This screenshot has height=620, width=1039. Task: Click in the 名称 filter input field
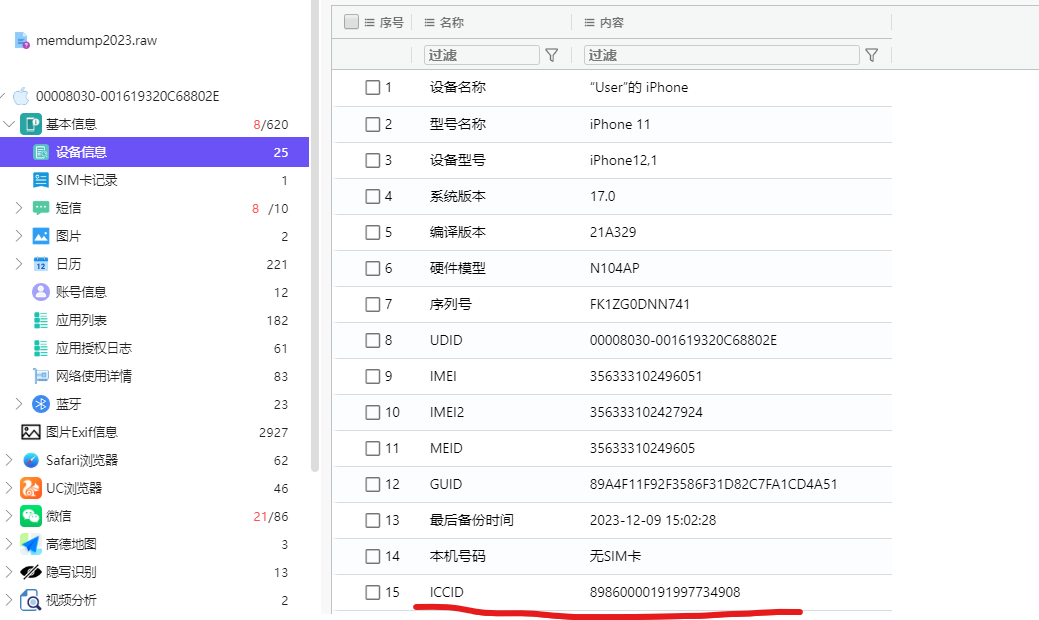point(482,55)
